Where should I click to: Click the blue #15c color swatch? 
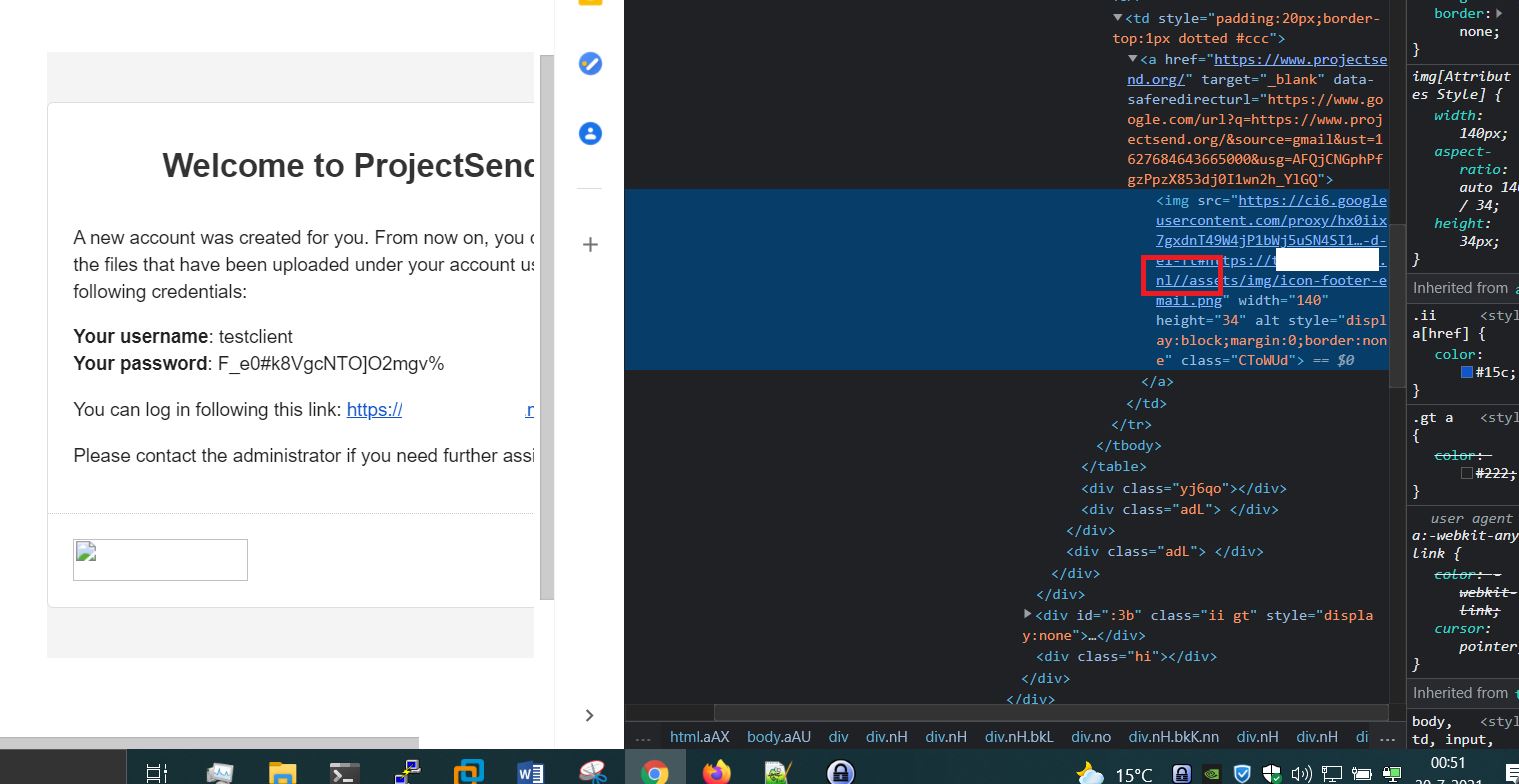(x=1466, y=371)
